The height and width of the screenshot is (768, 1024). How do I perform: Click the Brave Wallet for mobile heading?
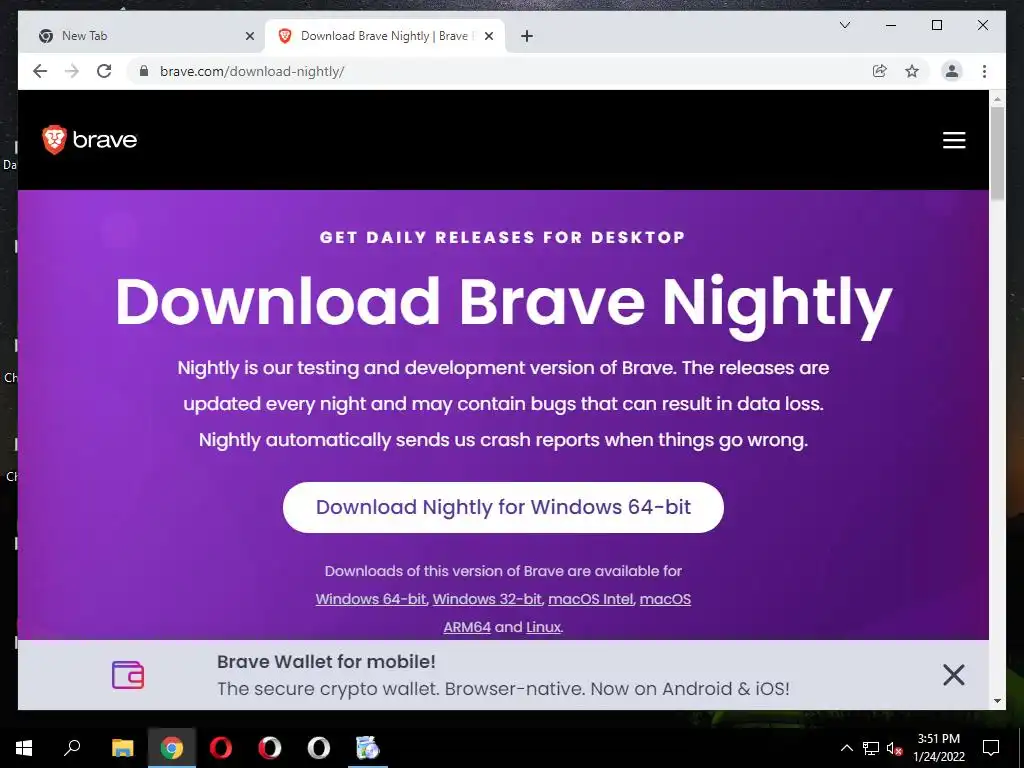tap(326, 662)
